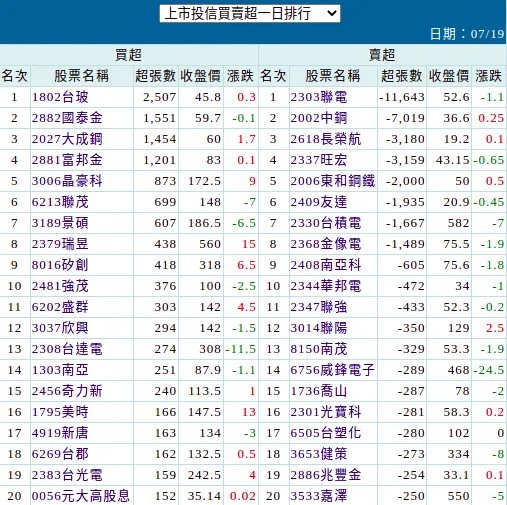507x505 pixels.
Task: Open stock link 3014聯陽
Action: [319, 328]
